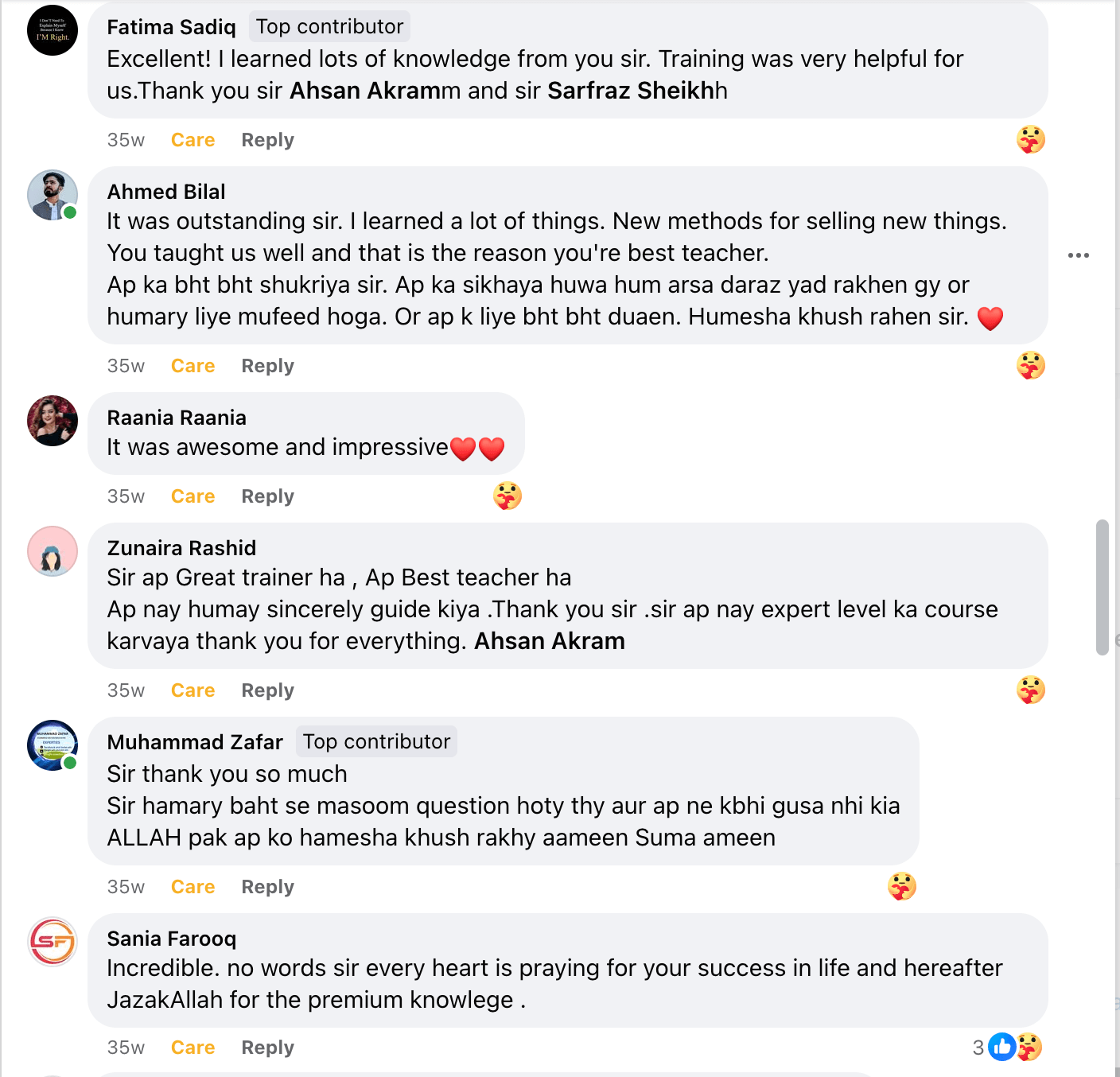This screenshot has height=1077, width=1120.
Task: Open Sania Farooq's SF logo avatar
Action: 52,942
